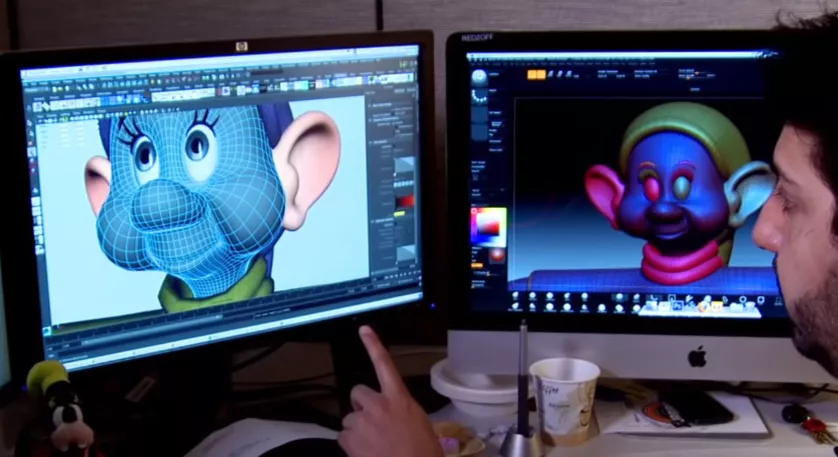
Task: Click the Firefox icon in the dock
Action: 703,307
